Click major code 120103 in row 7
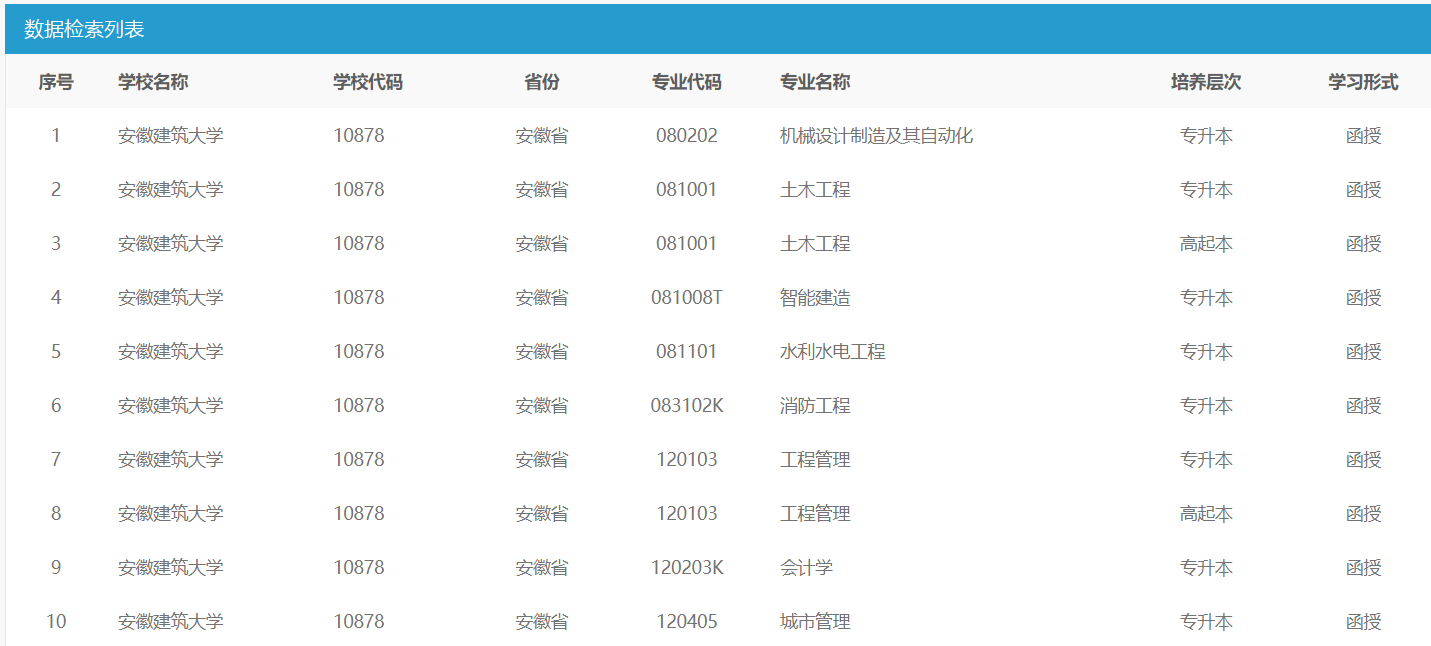Image resolution: width=1431 pixels, height=646 pixels. [x=687, y=459]
